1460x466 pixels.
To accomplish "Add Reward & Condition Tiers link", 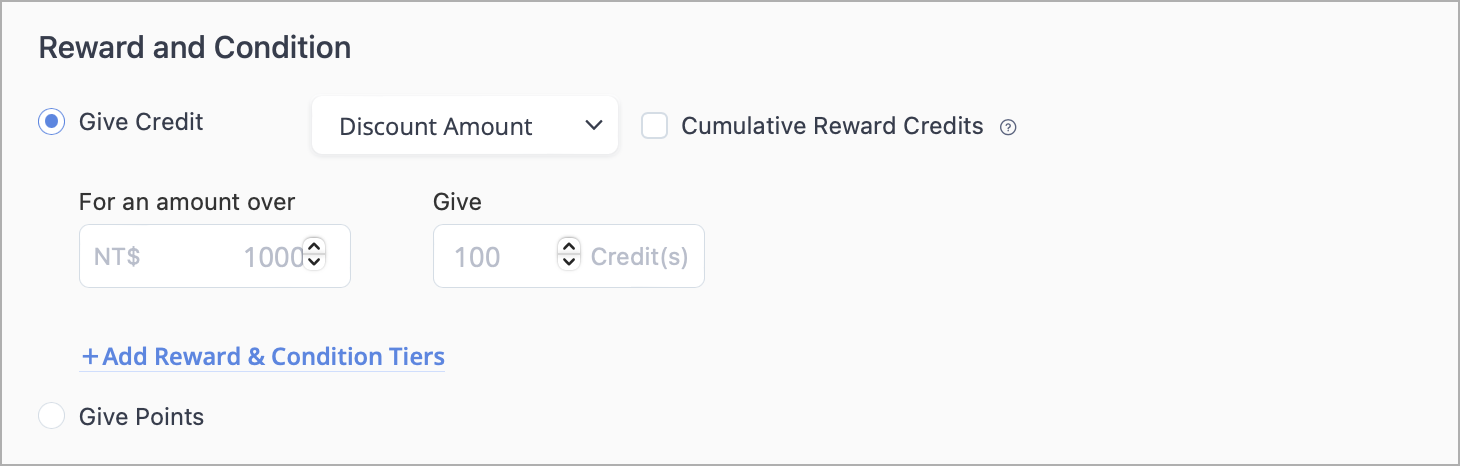I will point(262,357).
